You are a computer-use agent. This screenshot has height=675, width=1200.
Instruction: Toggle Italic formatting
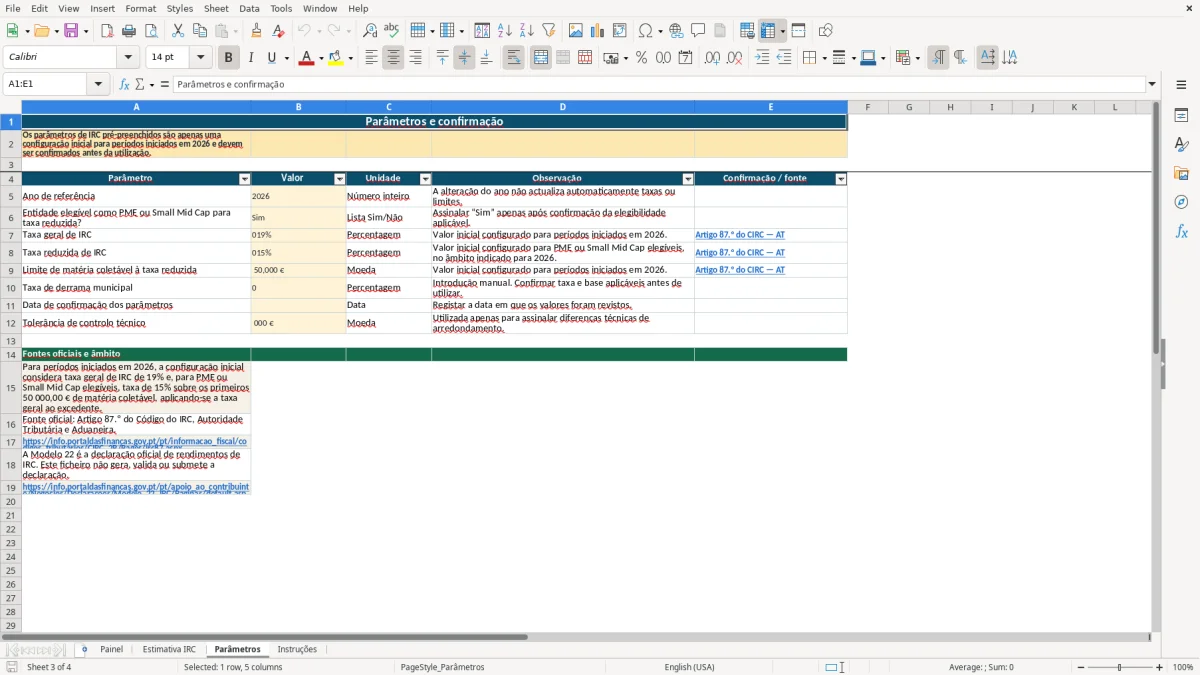251,58
